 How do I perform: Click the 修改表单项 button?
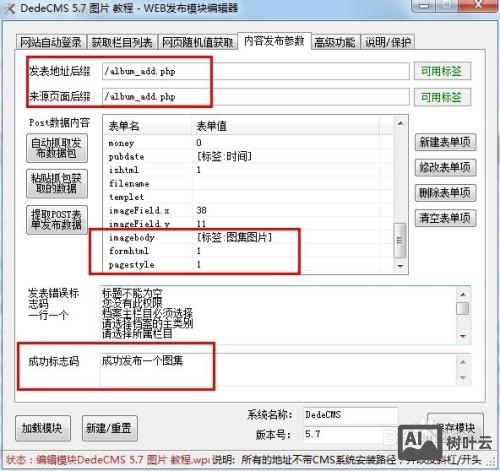pyautogui.click(x=445, y=167)
